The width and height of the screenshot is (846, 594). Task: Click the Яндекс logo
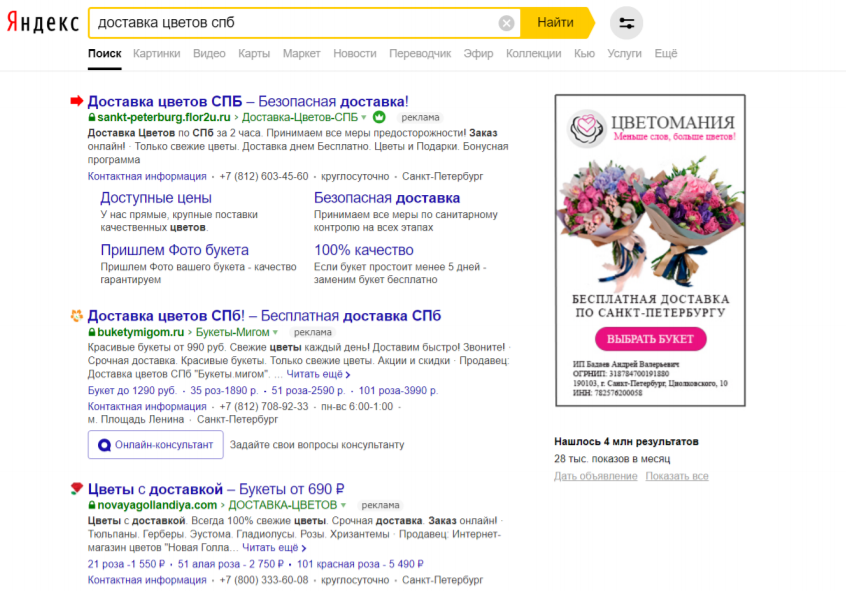(43, 22)
